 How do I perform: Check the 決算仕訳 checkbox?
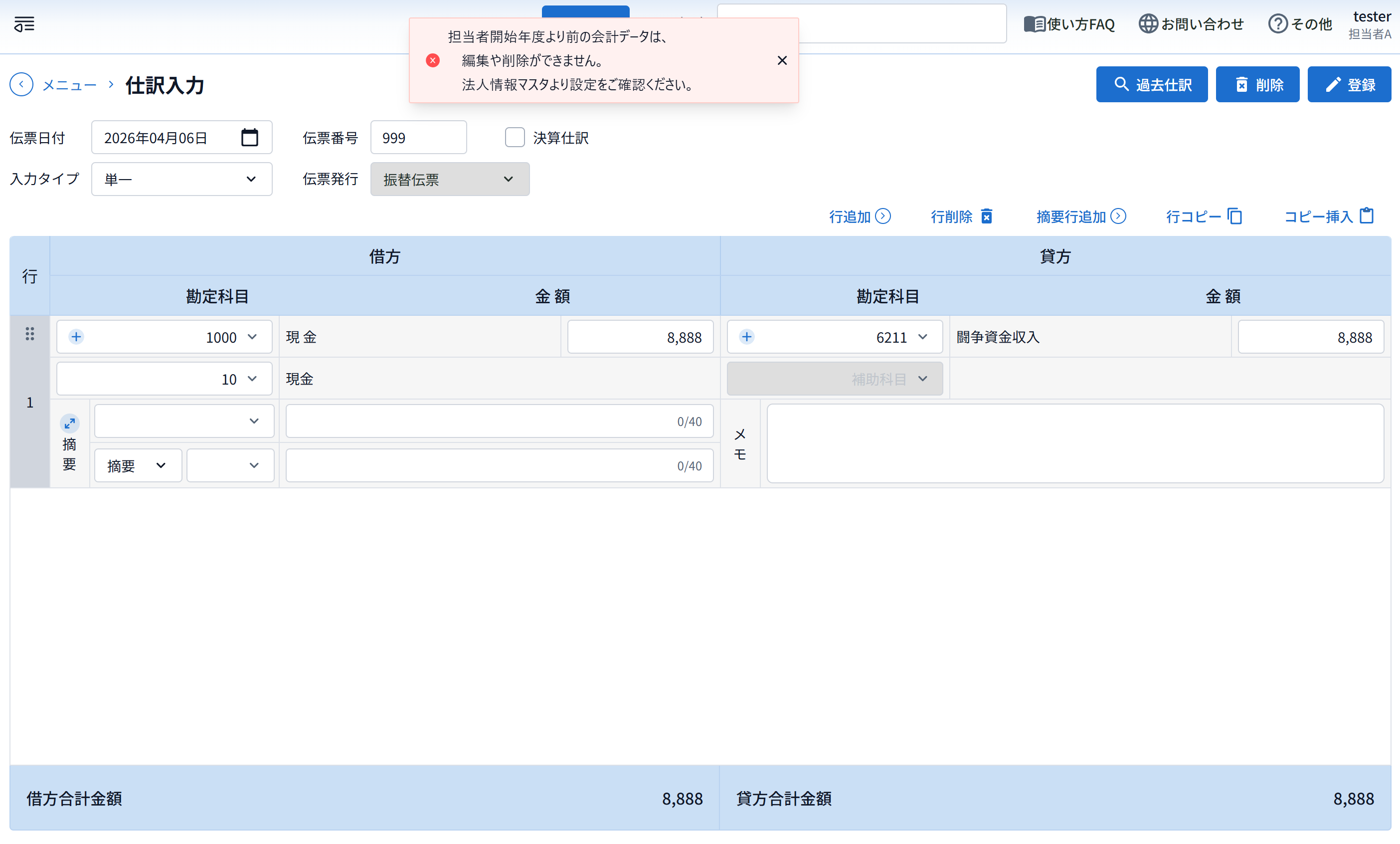coord(515,138)
